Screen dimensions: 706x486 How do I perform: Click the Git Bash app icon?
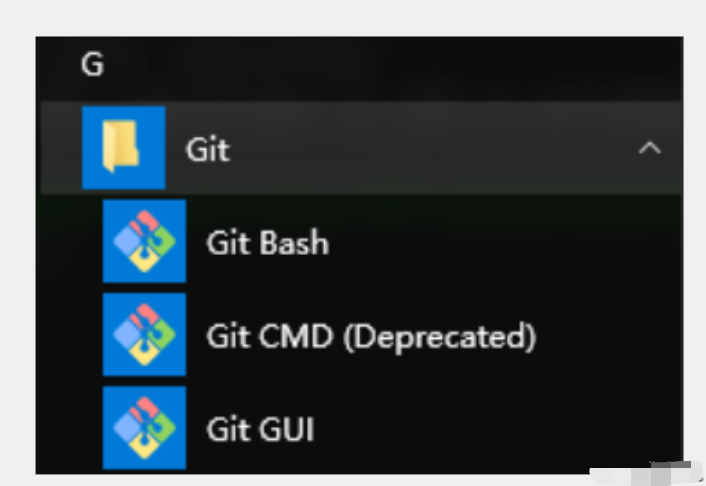144,241
